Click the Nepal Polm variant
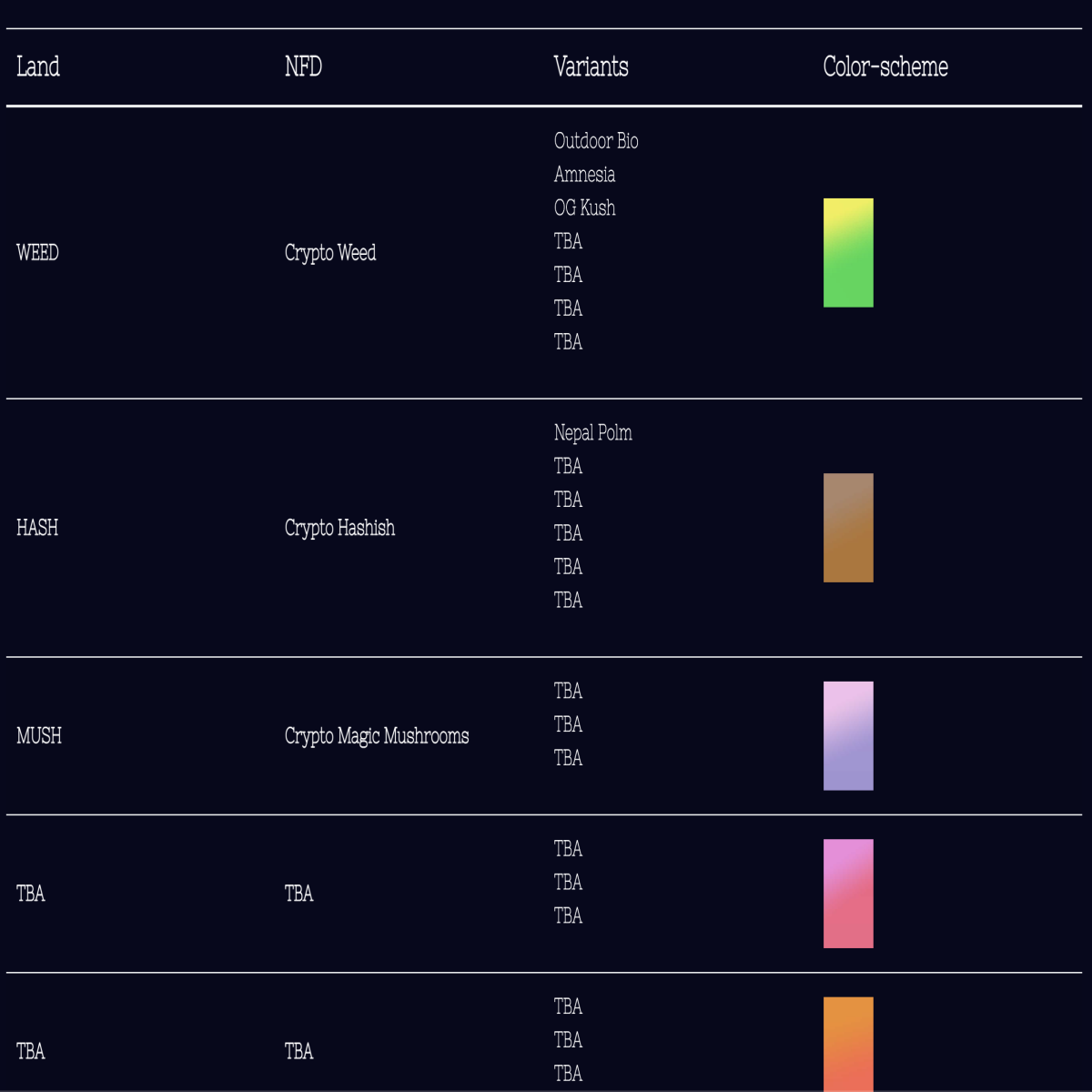Viewport: 1092px width, 1092px height. 592,433
